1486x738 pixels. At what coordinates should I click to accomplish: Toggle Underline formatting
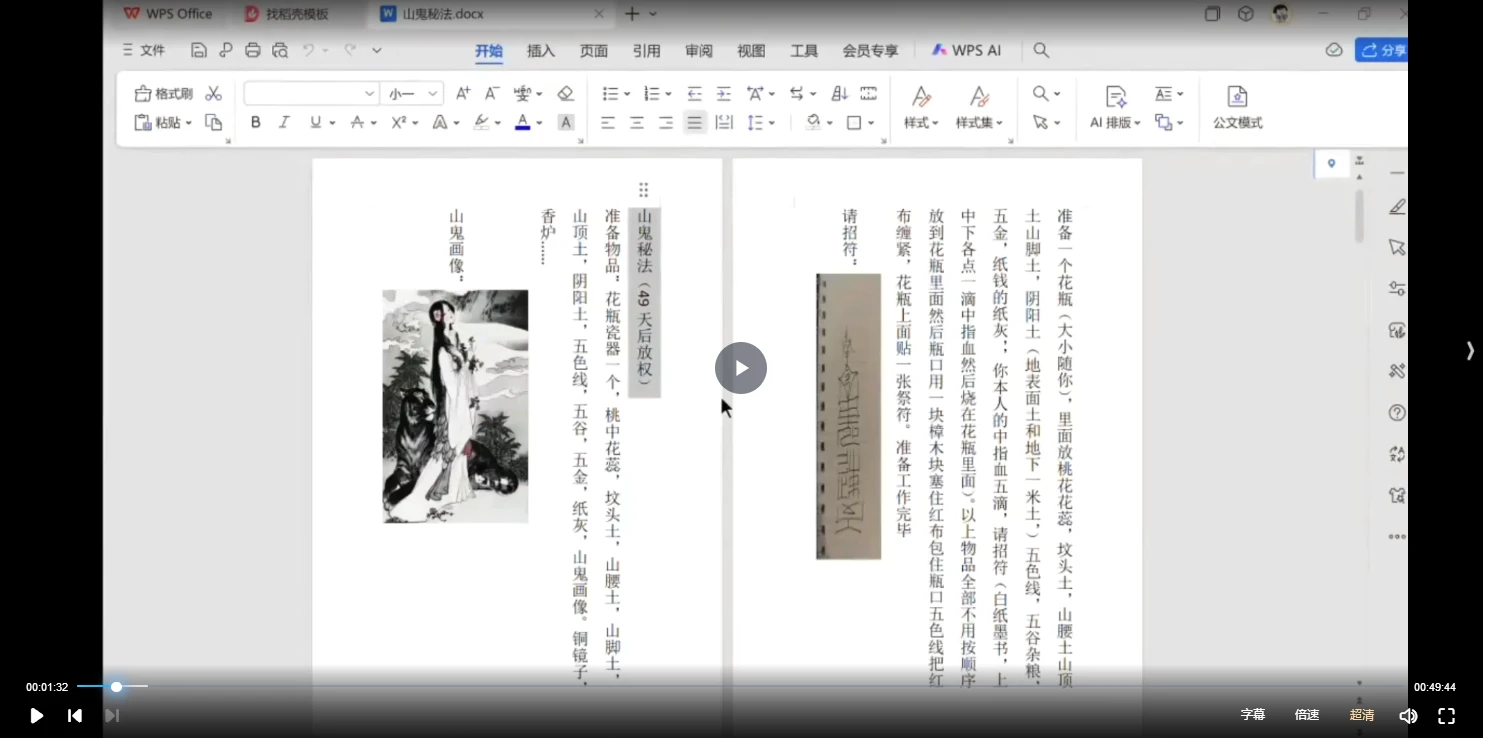pyautogui.click(x=316, y=122)
